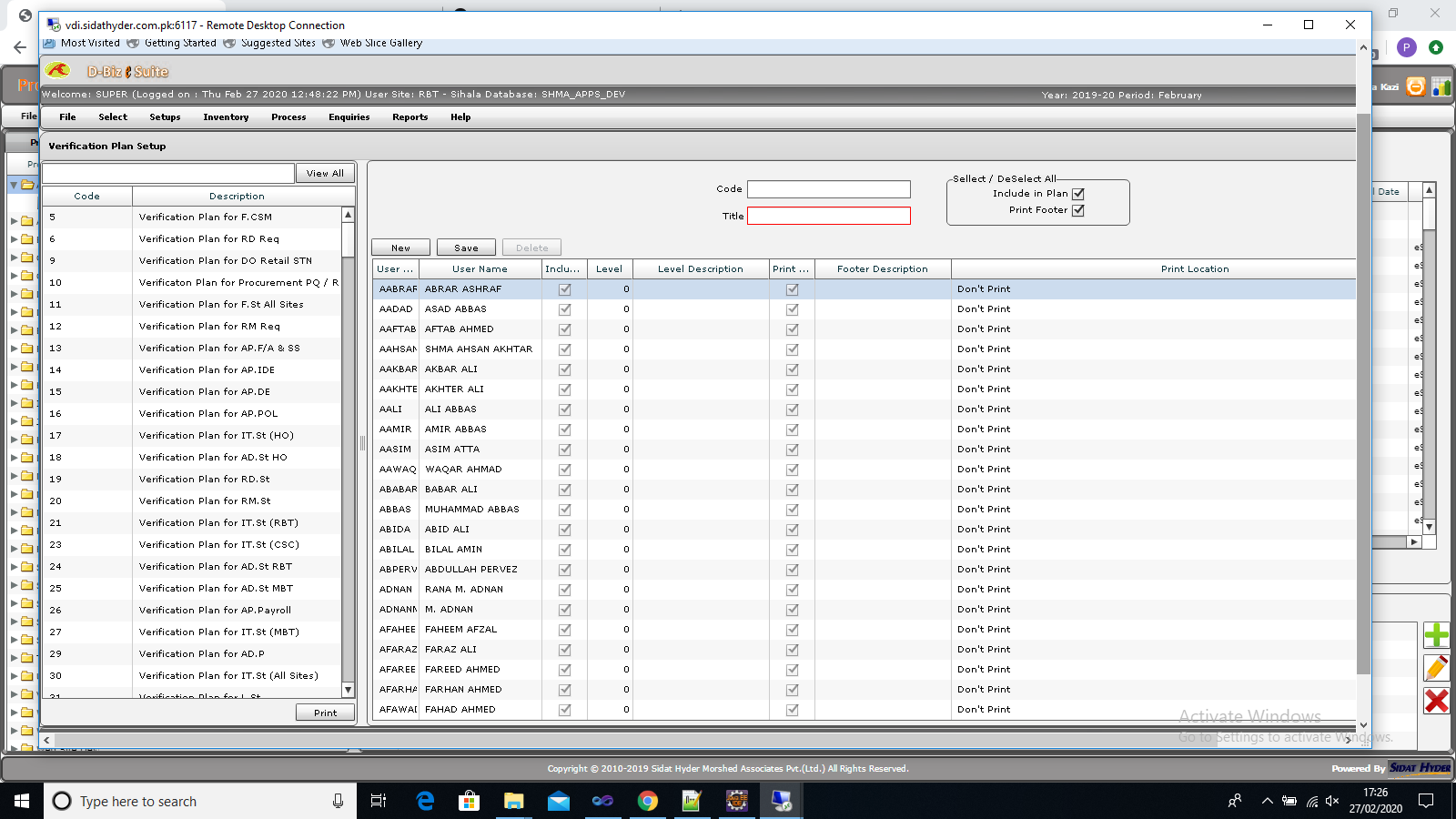
Task: Select the pencil edit icon
Action: tap(1436, 669)
